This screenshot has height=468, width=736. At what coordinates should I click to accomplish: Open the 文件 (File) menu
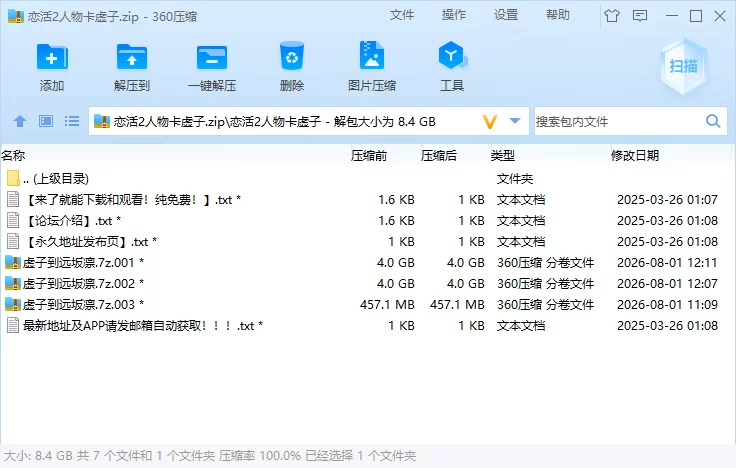point(402,15)
